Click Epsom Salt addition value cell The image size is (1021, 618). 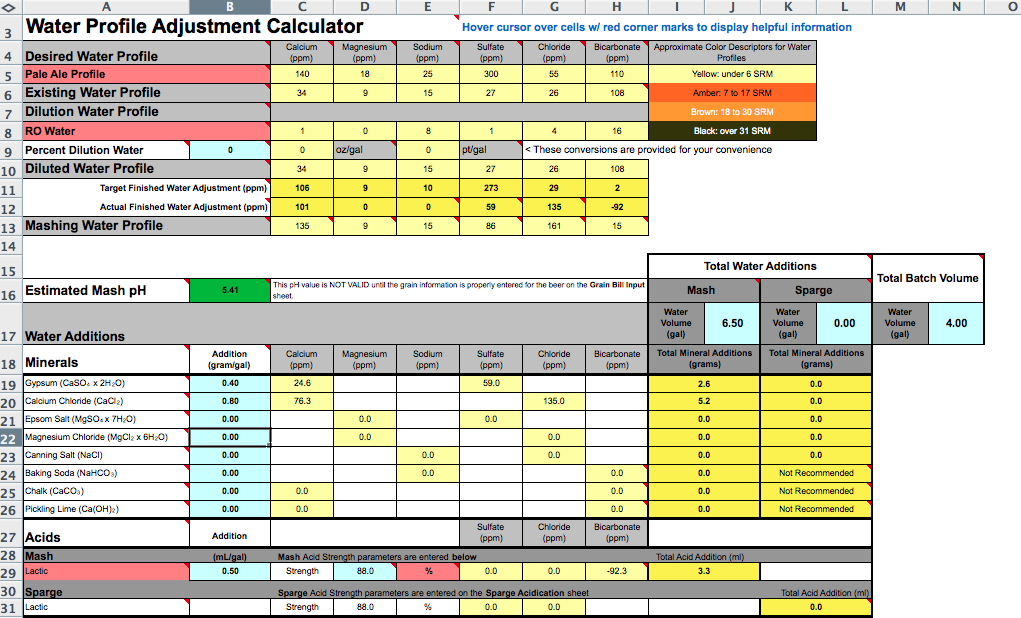point(230,419)
